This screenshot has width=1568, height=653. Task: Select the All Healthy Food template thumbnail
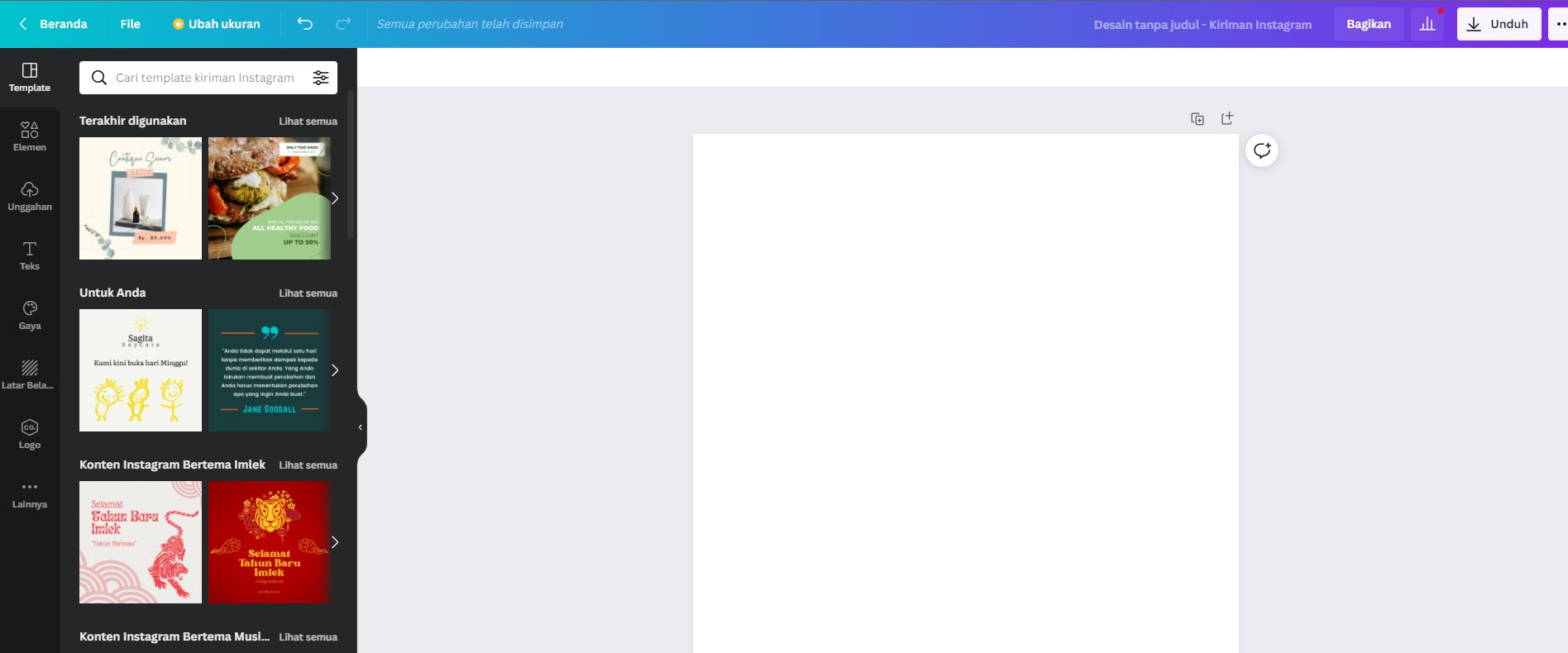click(x=270, y=198)
